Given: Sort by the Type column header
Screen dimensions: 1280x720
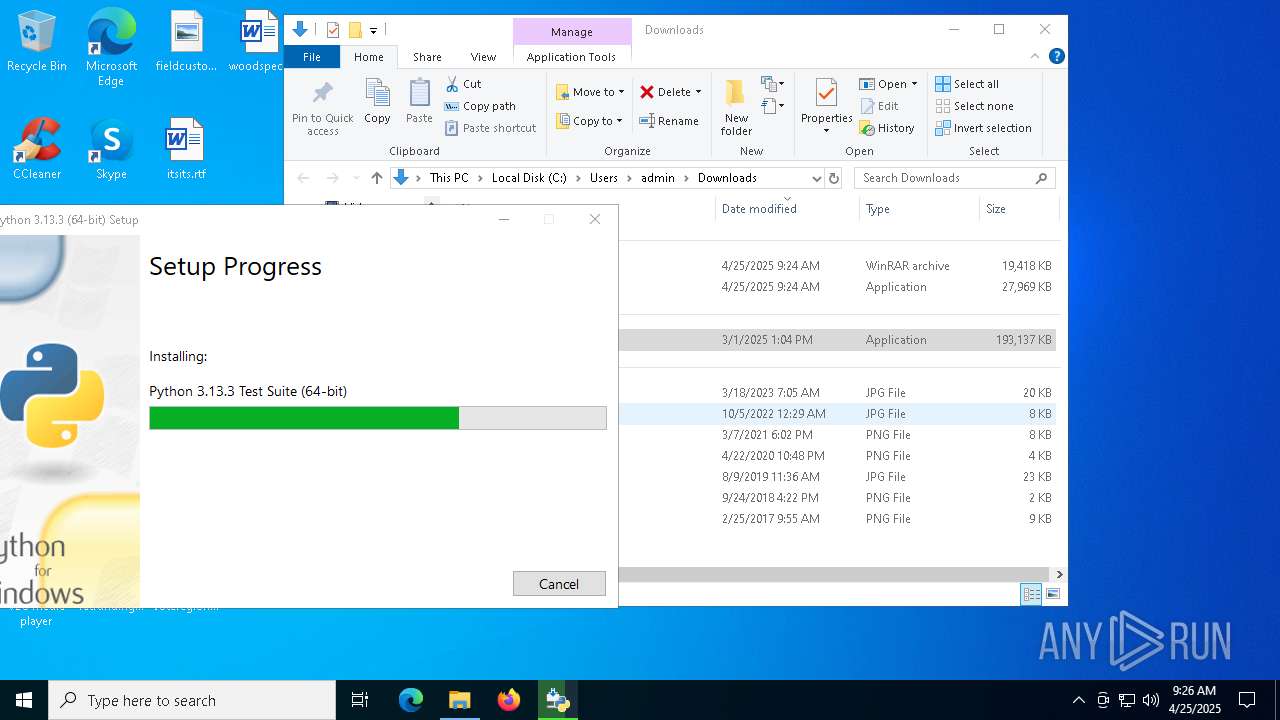Looking at the screenshot, I should (918, 209).
